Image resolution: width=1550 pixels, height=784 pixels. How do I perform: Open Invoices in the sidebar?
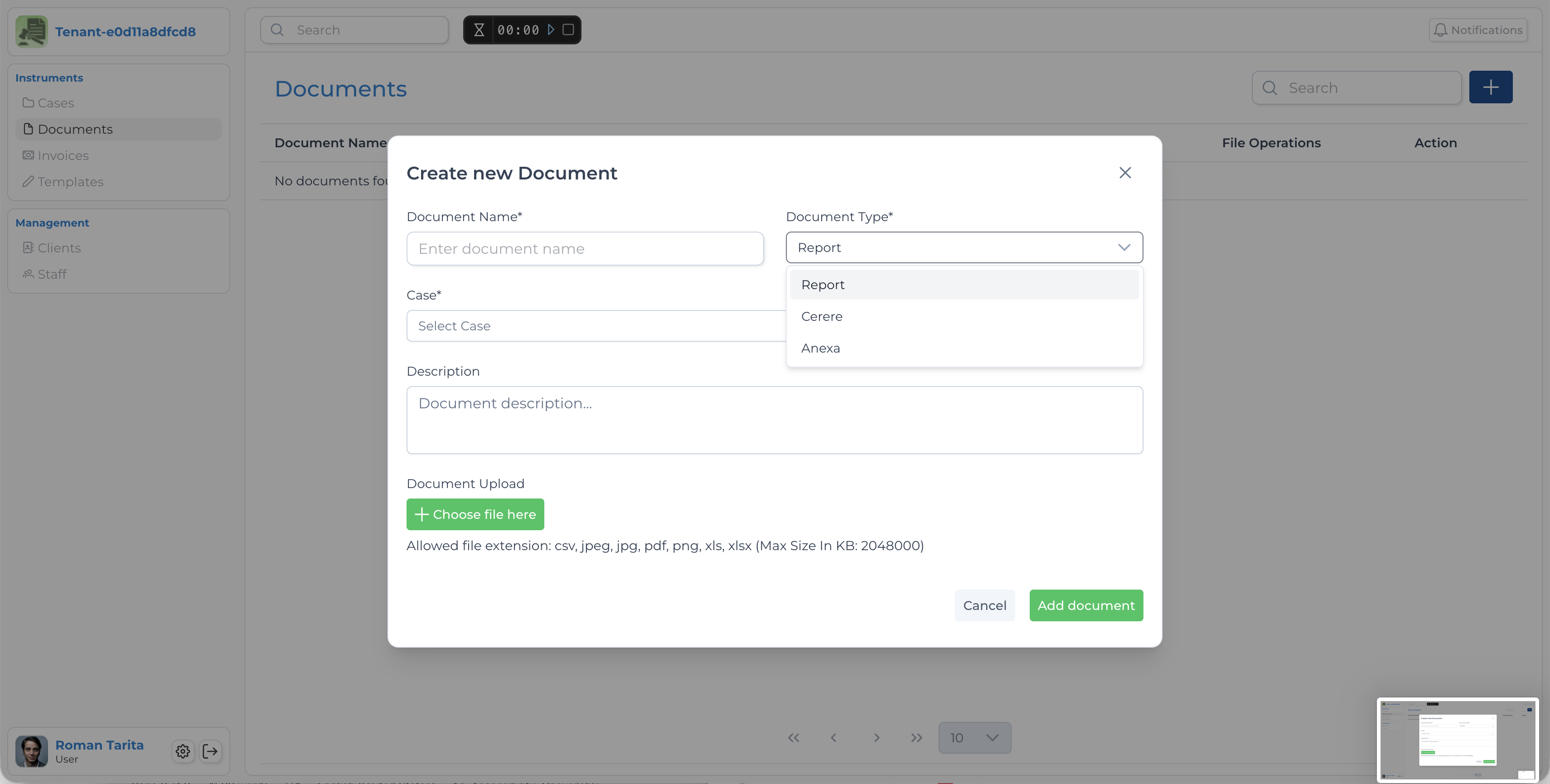tap(63, 155)
